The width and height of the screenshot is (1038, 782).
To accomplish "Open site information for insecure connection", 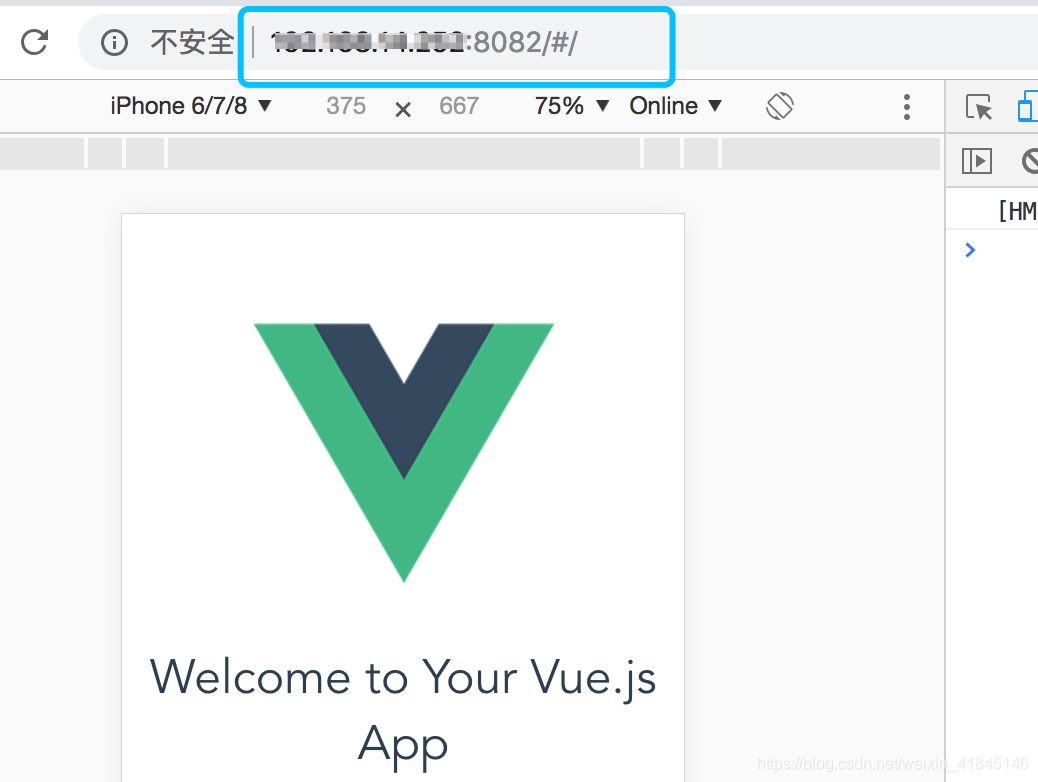I will 116,42.
